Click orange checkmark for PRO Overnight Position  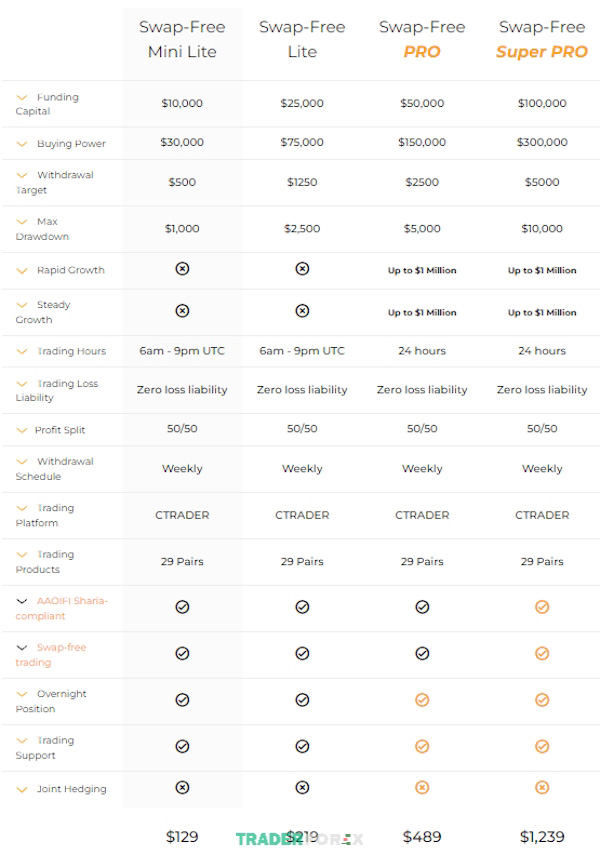tap(422, 699)
